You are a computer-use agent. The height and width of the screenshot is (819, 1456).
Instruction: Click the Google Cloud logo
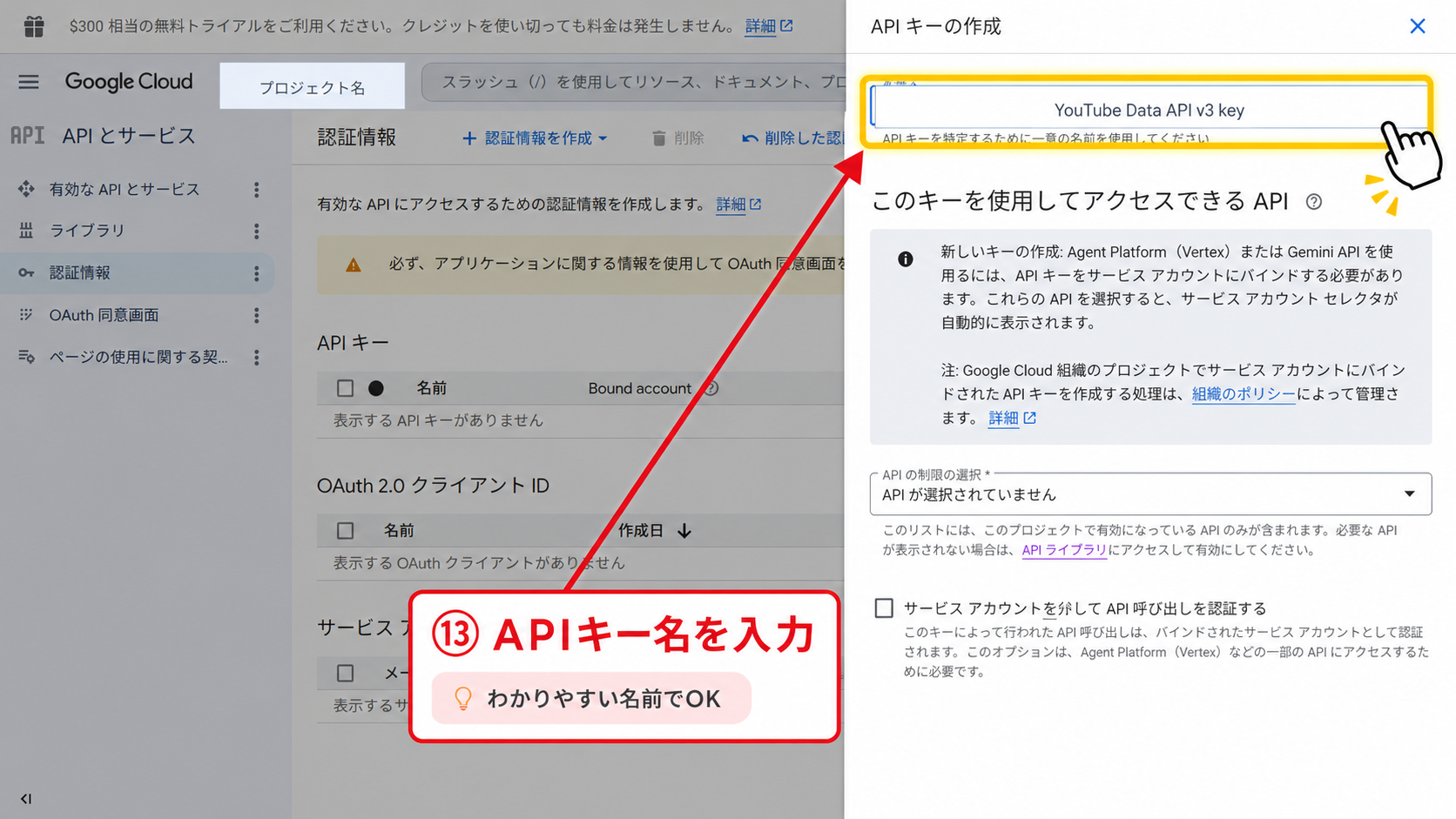[129, 82]
